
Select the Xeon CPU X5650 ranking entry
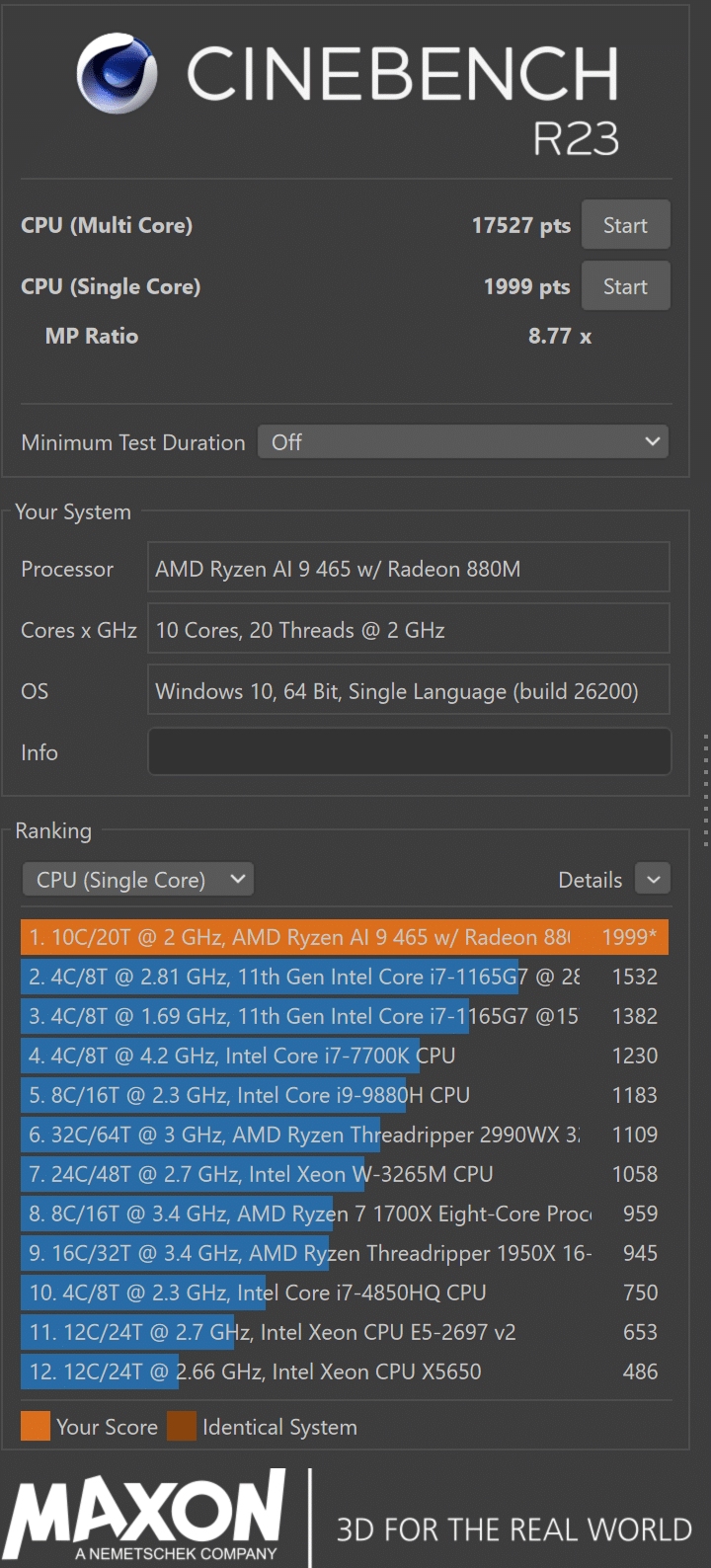pos(344,1372)
